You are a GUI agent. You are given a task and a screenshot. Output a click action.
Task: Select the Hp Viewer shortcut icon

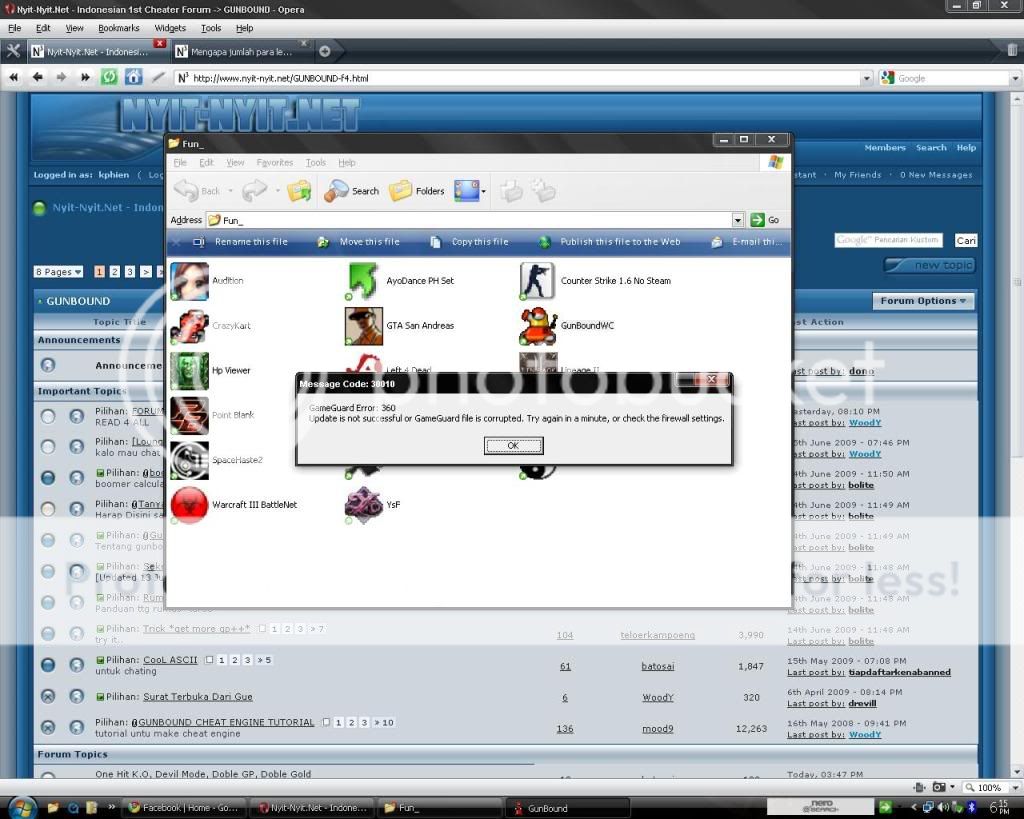[189, 370]
